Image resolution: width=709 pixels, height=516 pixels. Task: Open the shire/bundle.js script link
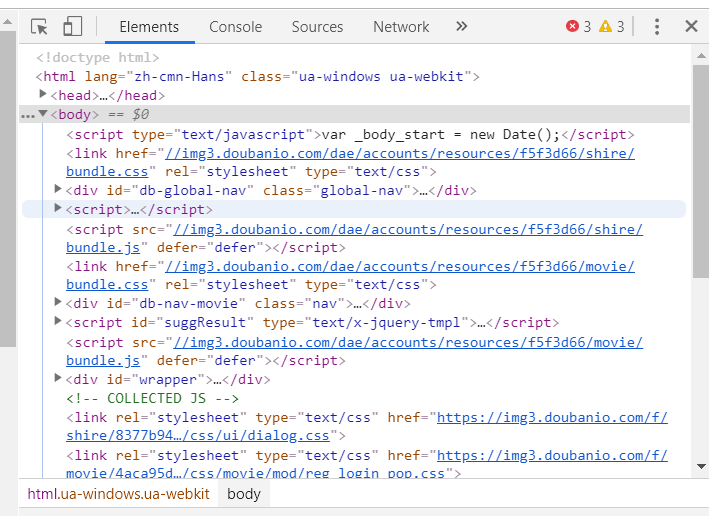pos(354,238)
